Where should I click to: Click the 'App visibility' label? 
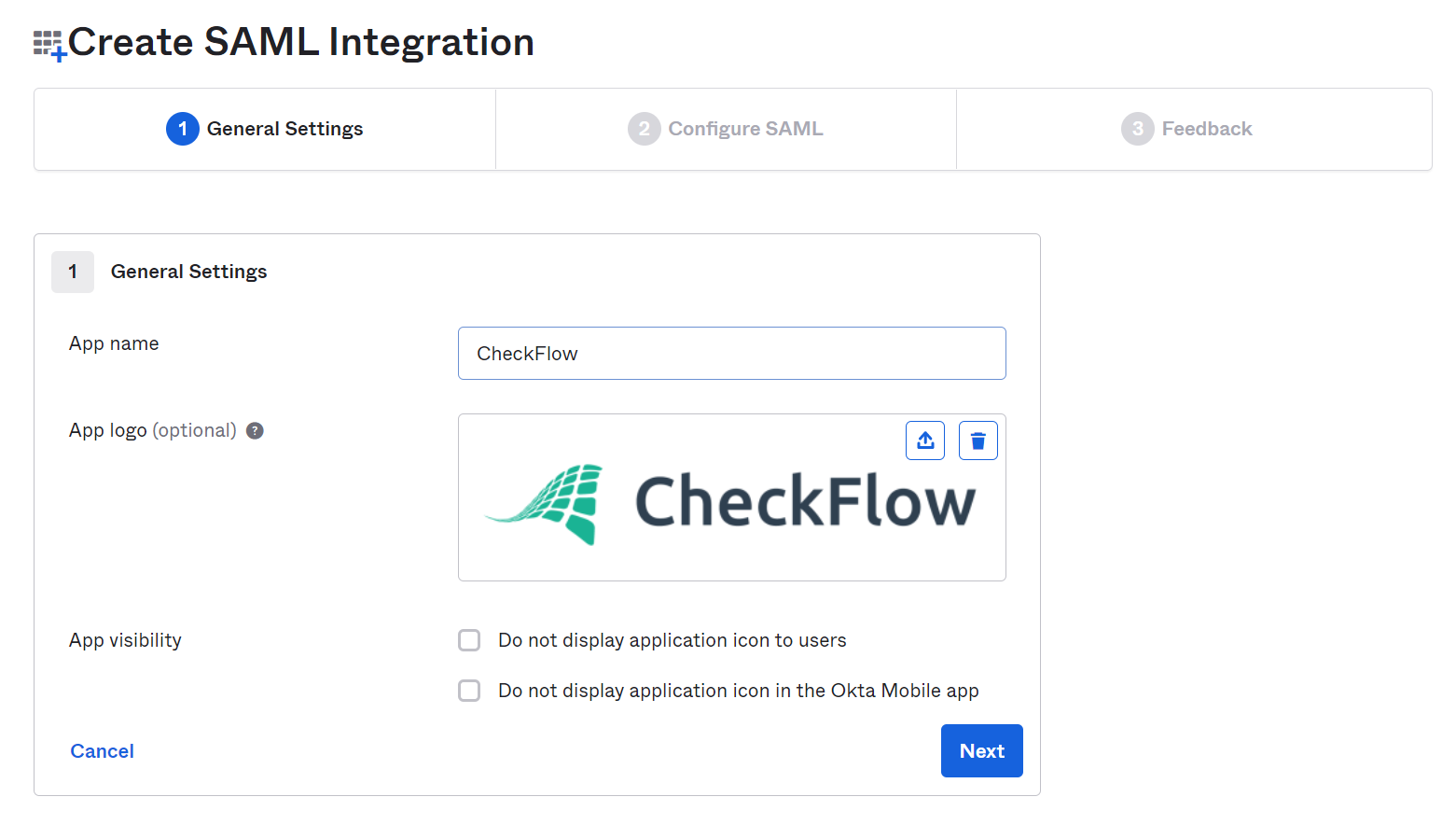click(x=125, y=640)
